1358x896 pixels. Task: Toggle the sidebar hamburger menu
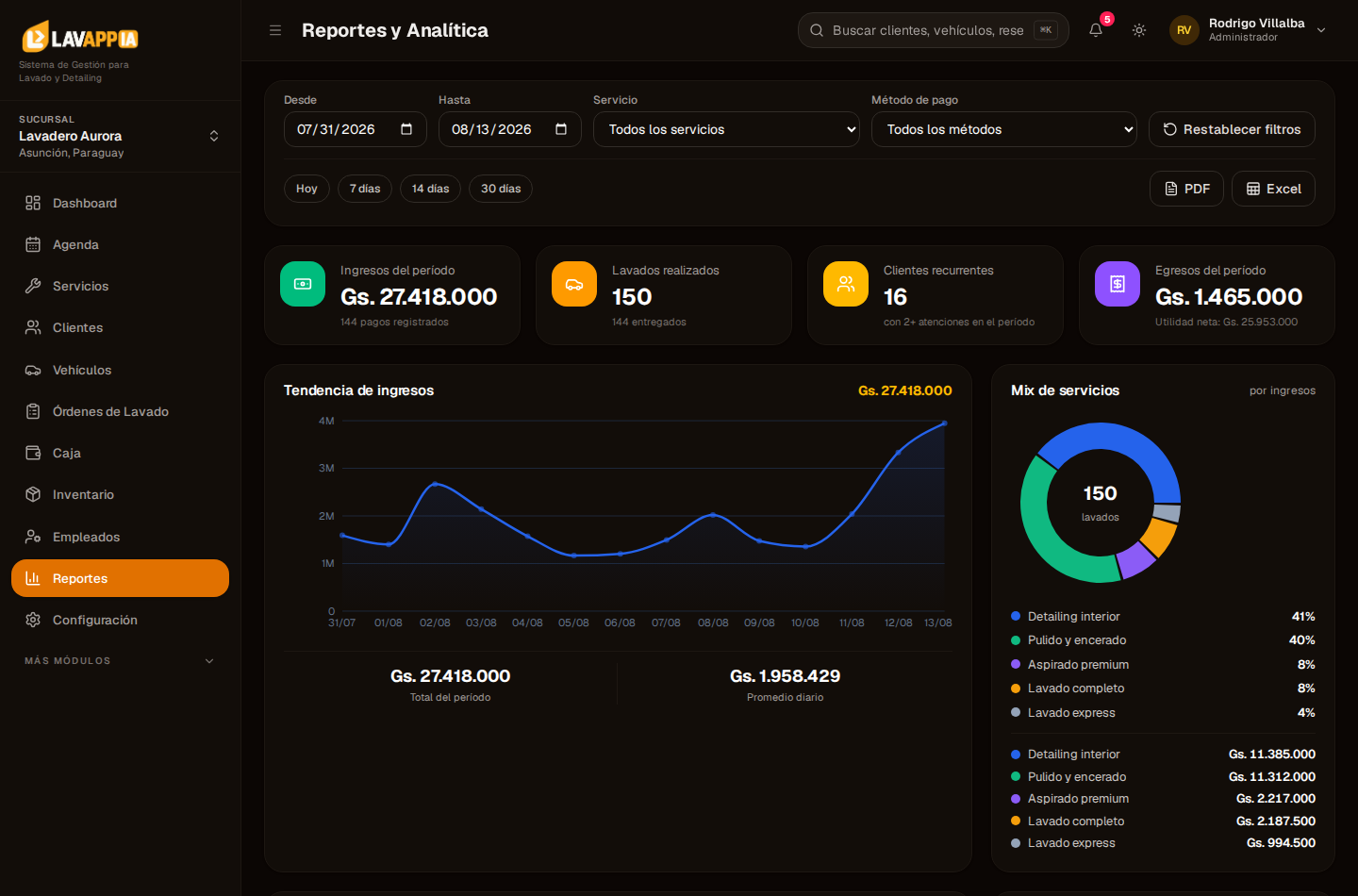275,30
